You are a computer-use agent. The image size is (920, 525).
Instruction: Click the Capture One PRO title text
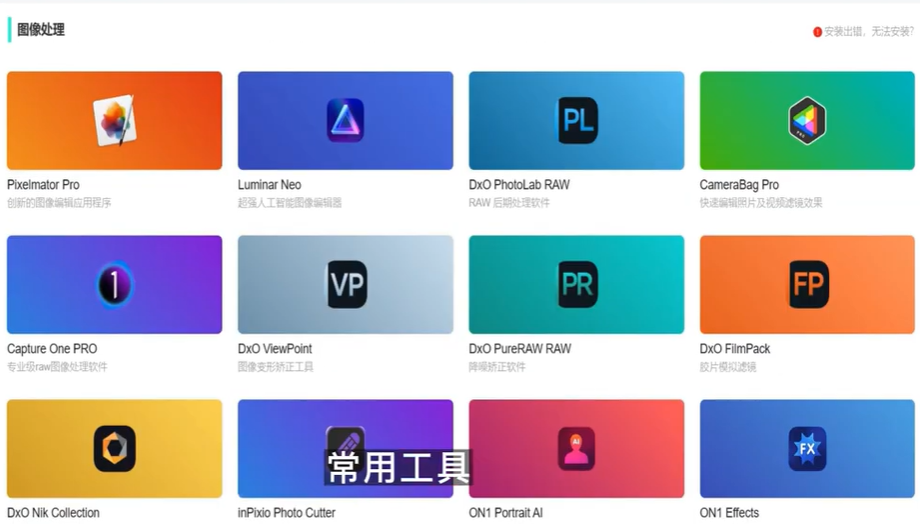point(52,349)
